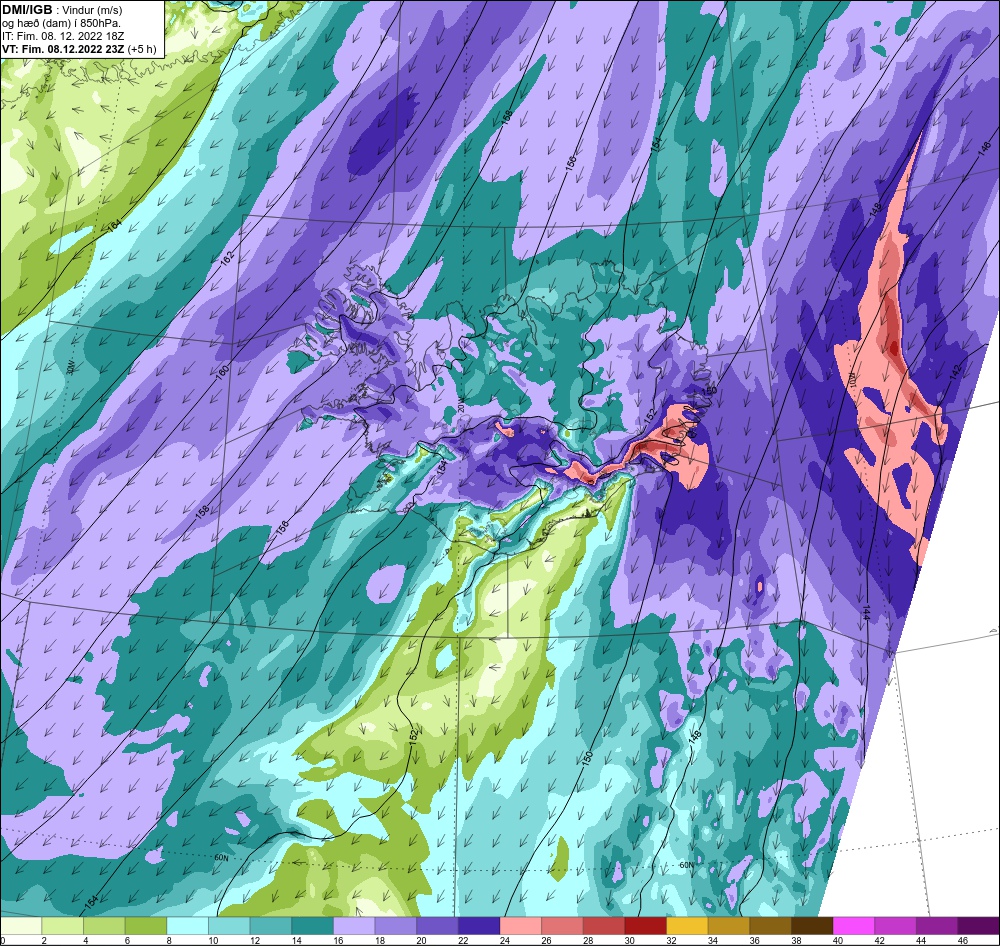Click the legend tick label '38'

(797, 940)
